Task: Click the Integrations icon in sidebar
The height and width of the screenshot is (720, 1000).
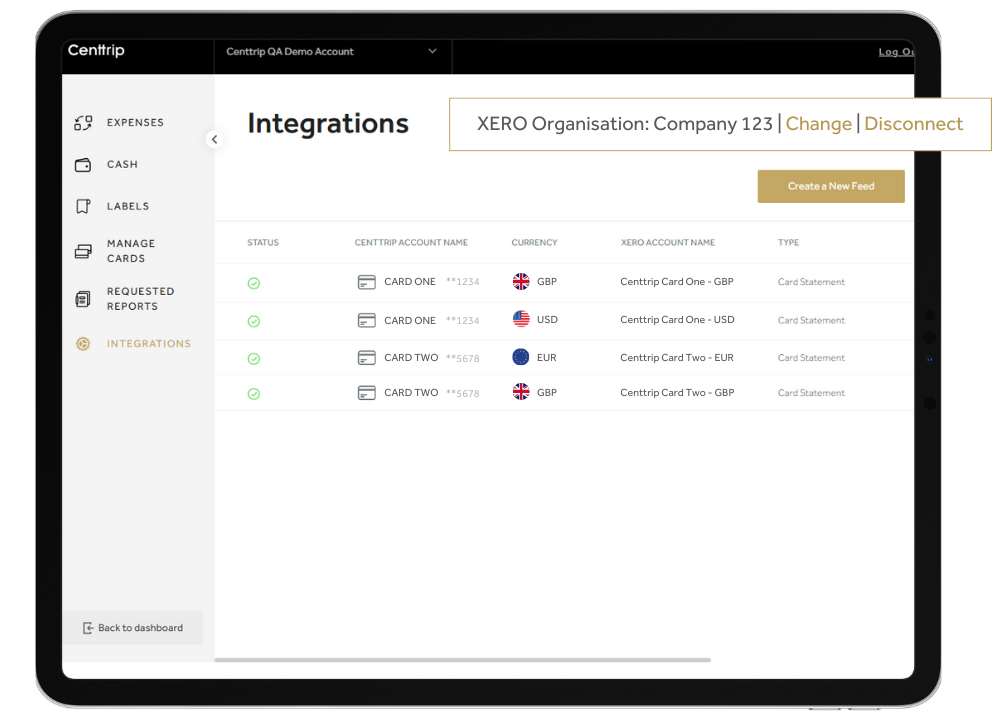Action: point(83,344)
